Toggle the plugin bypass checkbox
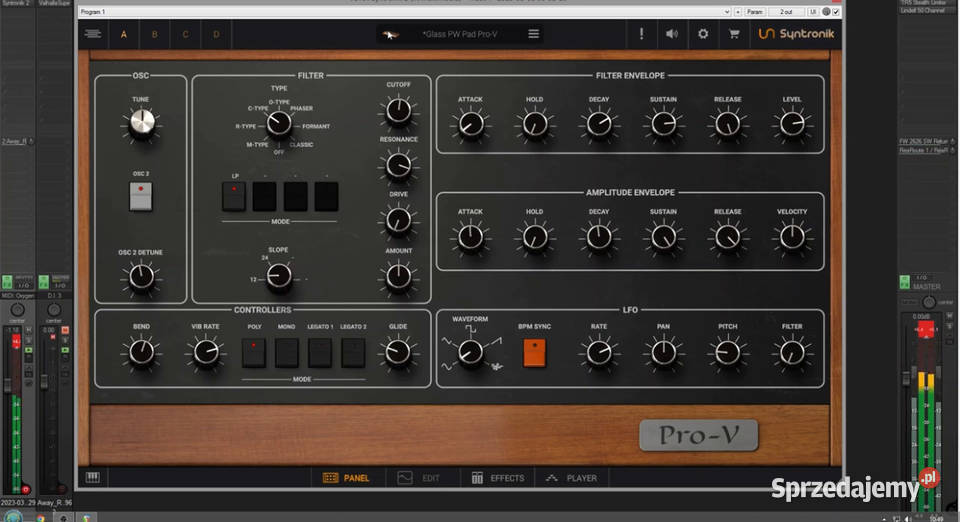960x522 pixels. click(x=836, y=12)
